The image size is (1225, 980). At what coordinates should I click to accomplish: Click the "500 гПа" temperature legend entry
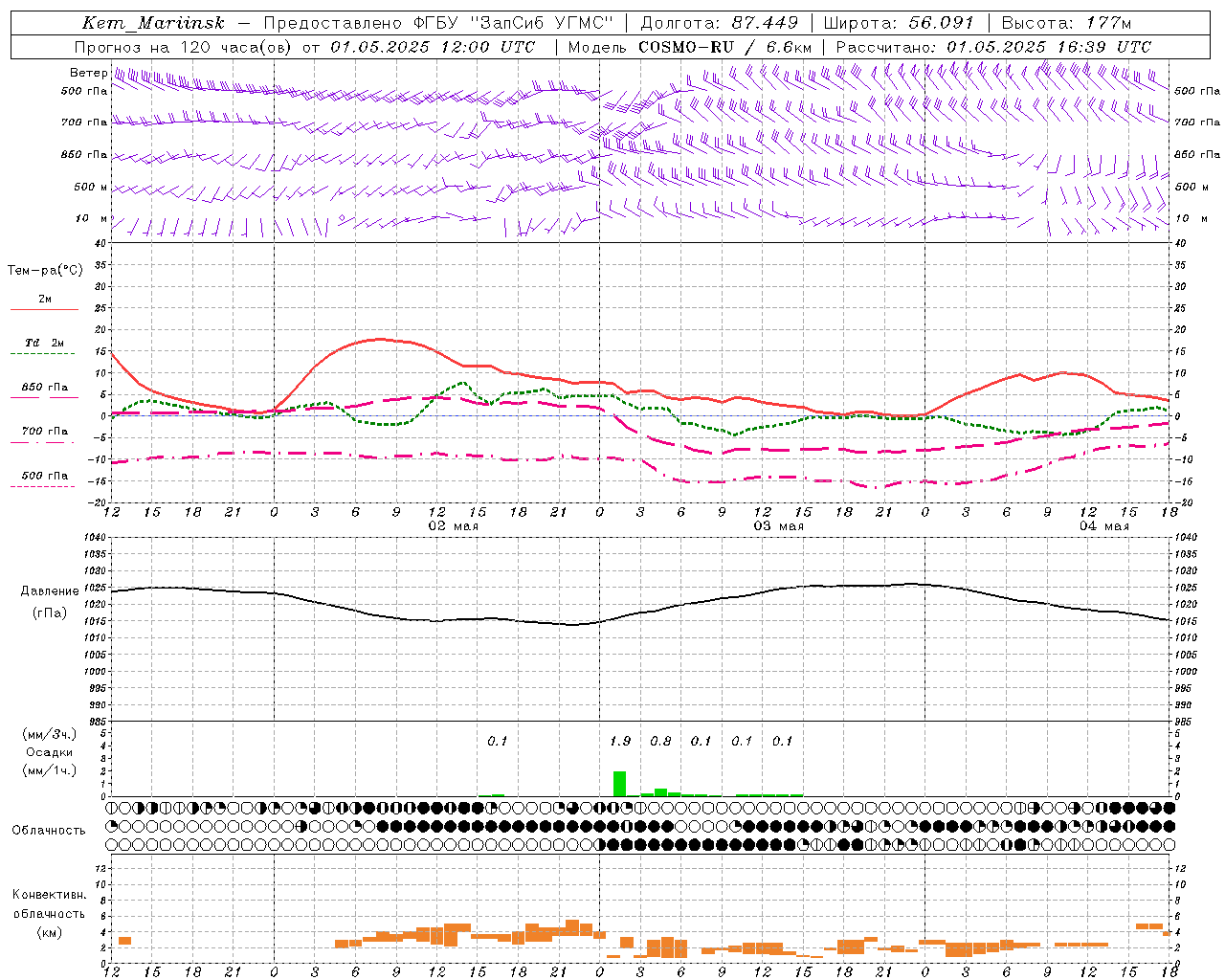click(x=44, y=476)
